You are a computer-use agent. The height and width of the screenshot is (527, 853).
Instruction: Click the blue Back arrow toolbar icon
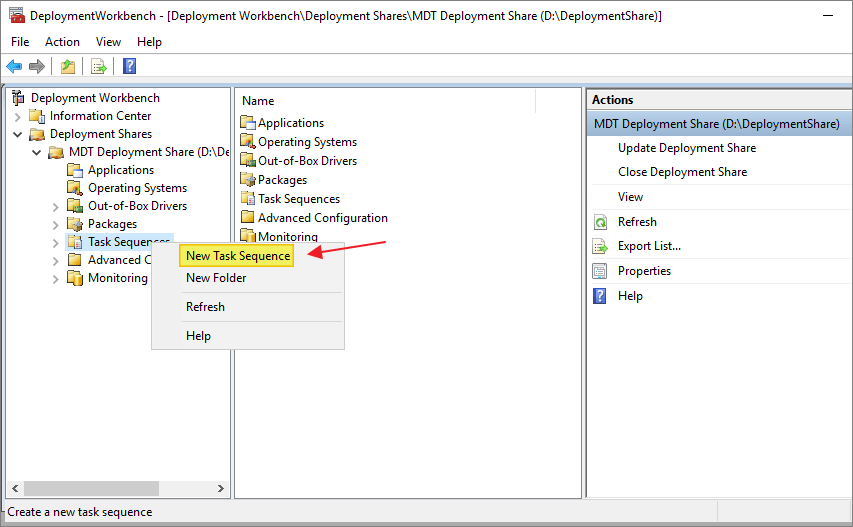(x=14, y=66)
